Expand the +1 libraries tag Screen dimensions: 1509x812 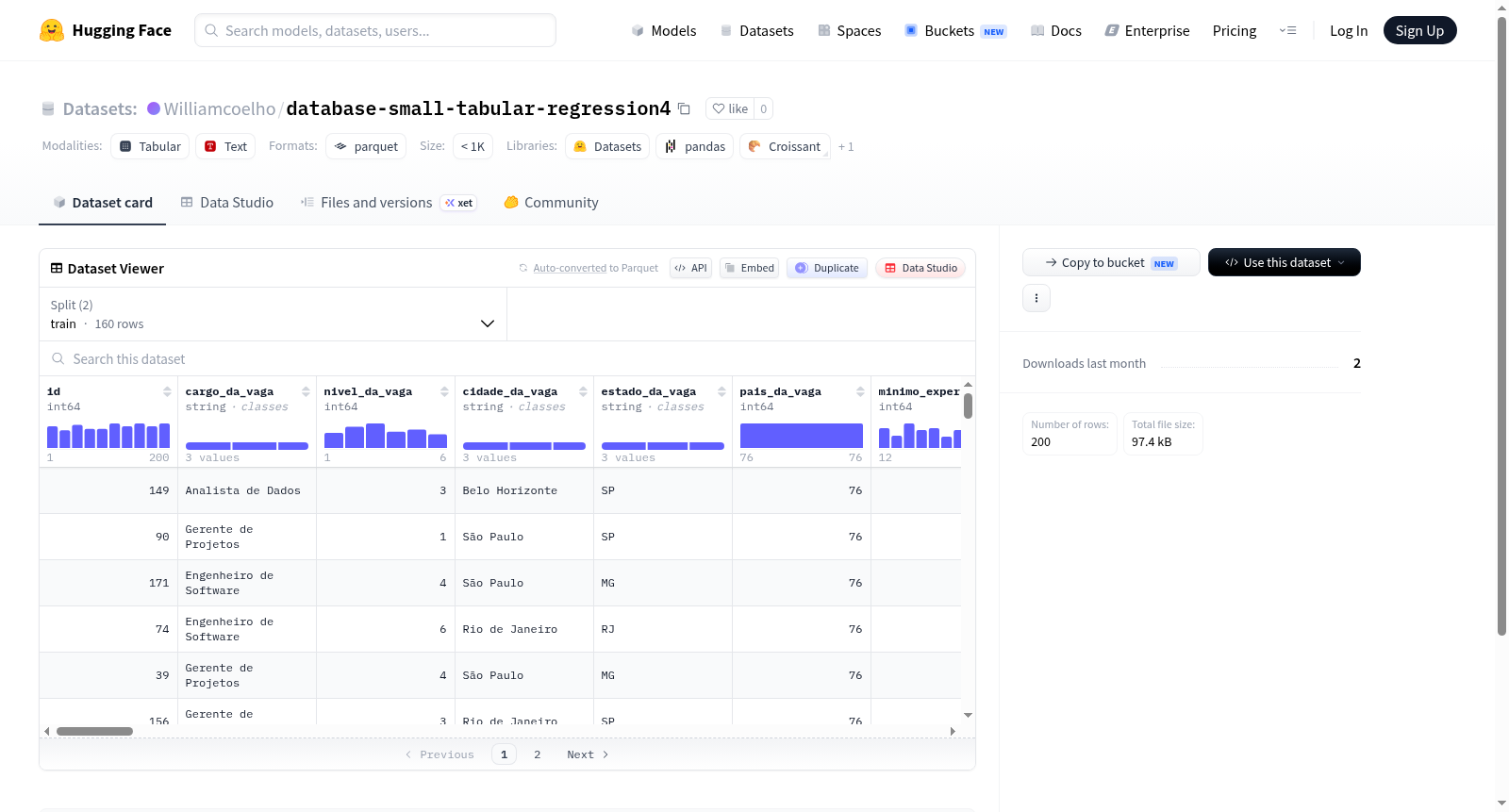846,147
